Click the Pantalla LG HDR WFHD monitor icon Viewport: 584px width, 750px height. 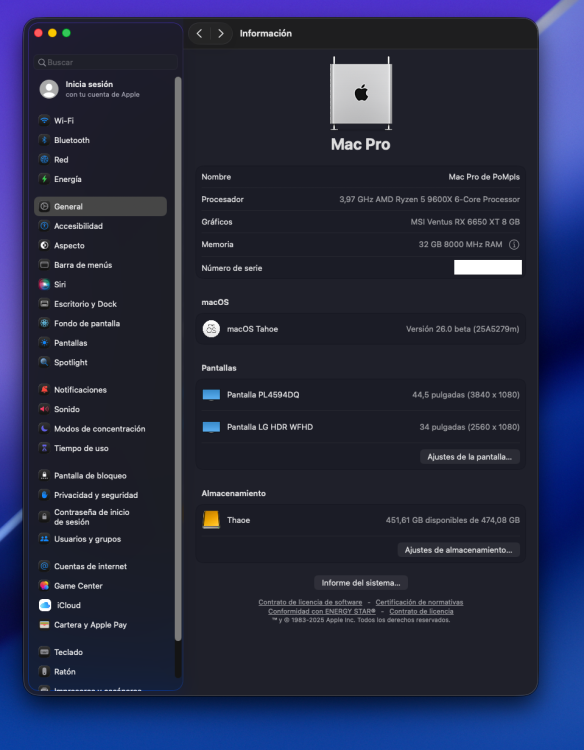pyautogui.click(x=211, y=427)
